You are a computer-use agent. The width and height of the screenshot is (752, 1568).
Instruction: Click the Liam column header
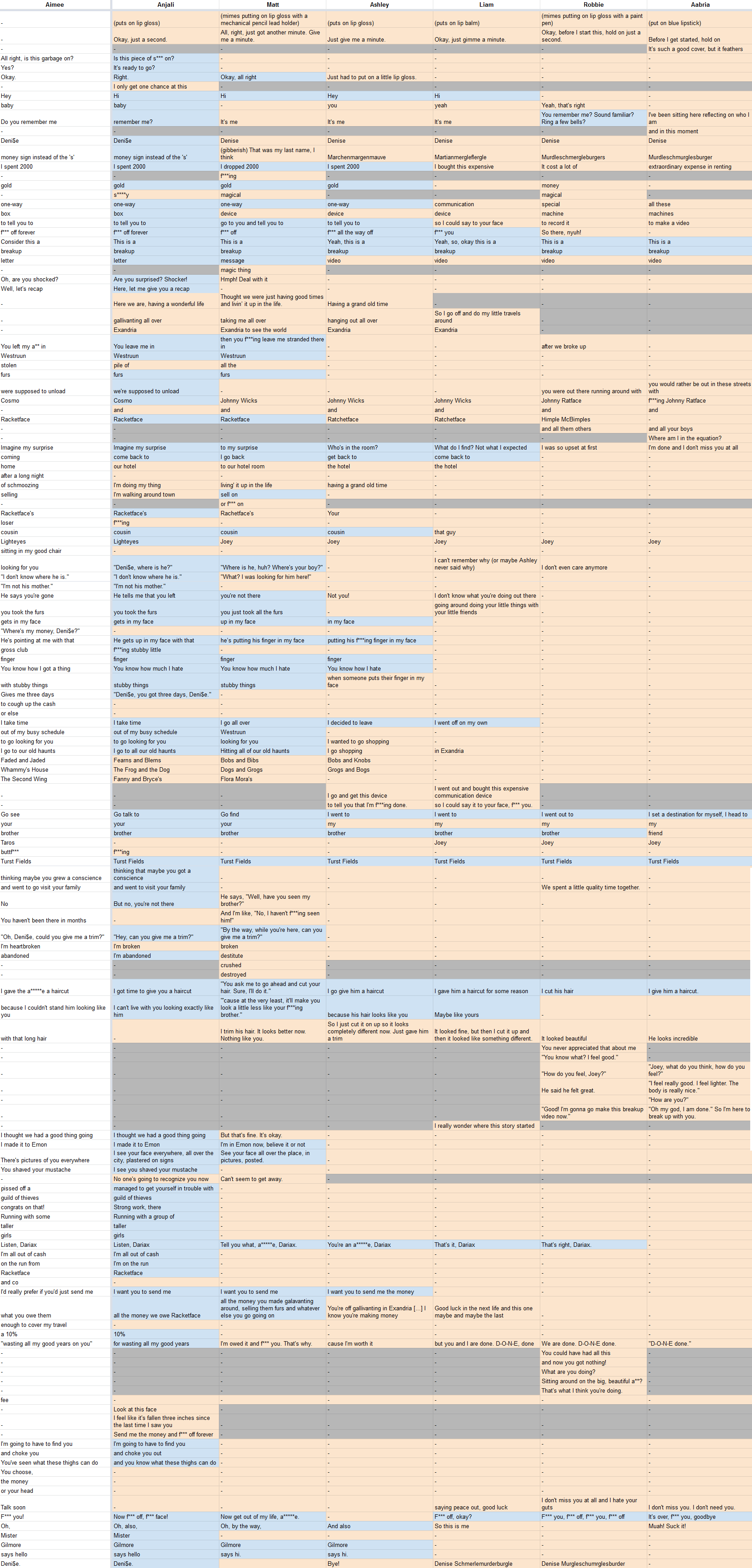(487, 4)
